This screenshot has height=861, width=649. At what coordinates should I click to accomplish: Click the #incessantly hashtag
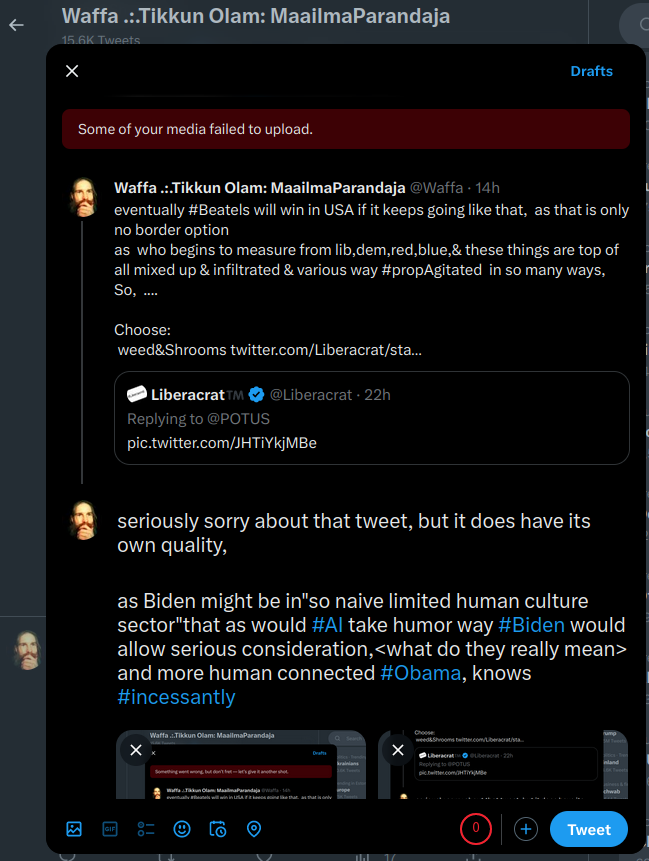pyautogui.click(x=176, y=697)
